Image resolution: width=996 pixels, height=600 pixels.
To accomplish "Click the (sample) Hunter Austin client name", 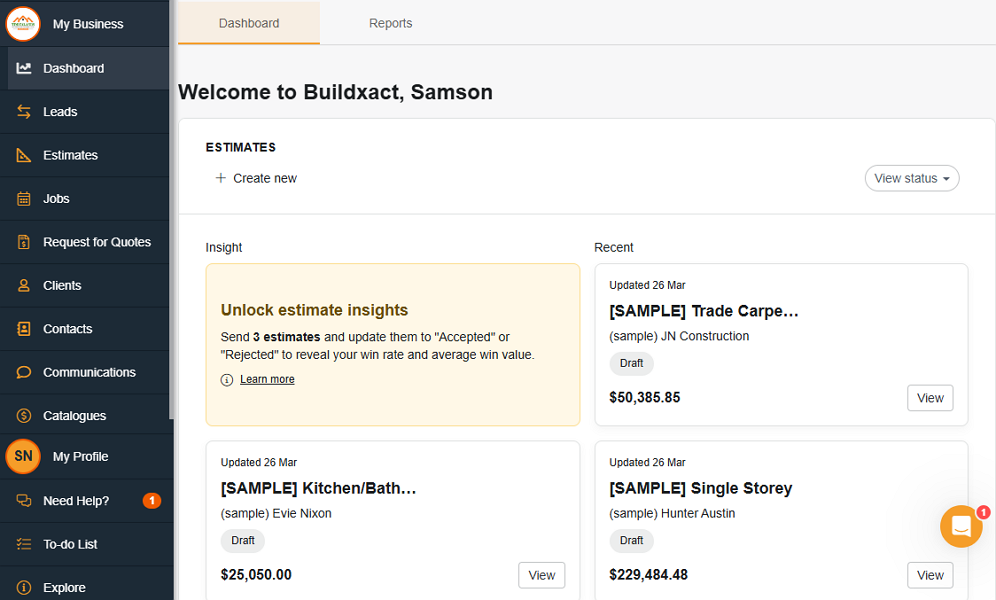I will coord(672,514).
